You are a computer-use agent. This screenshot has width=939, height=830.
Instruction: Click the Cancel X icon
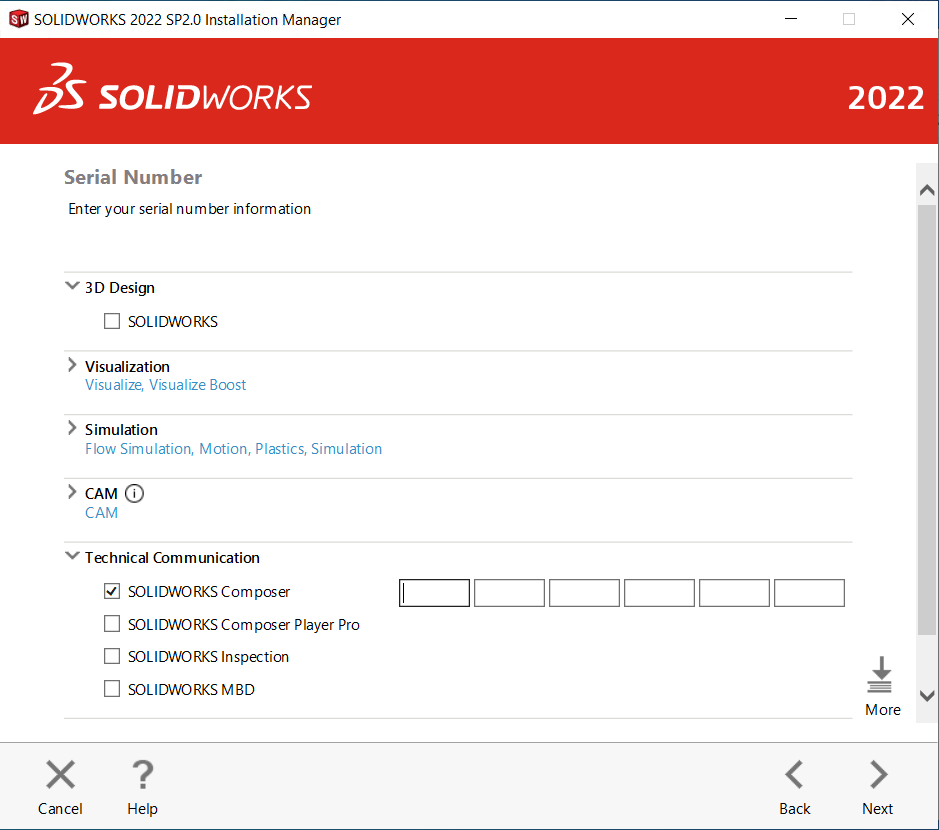pyautogui.click(x=60, y=775)
